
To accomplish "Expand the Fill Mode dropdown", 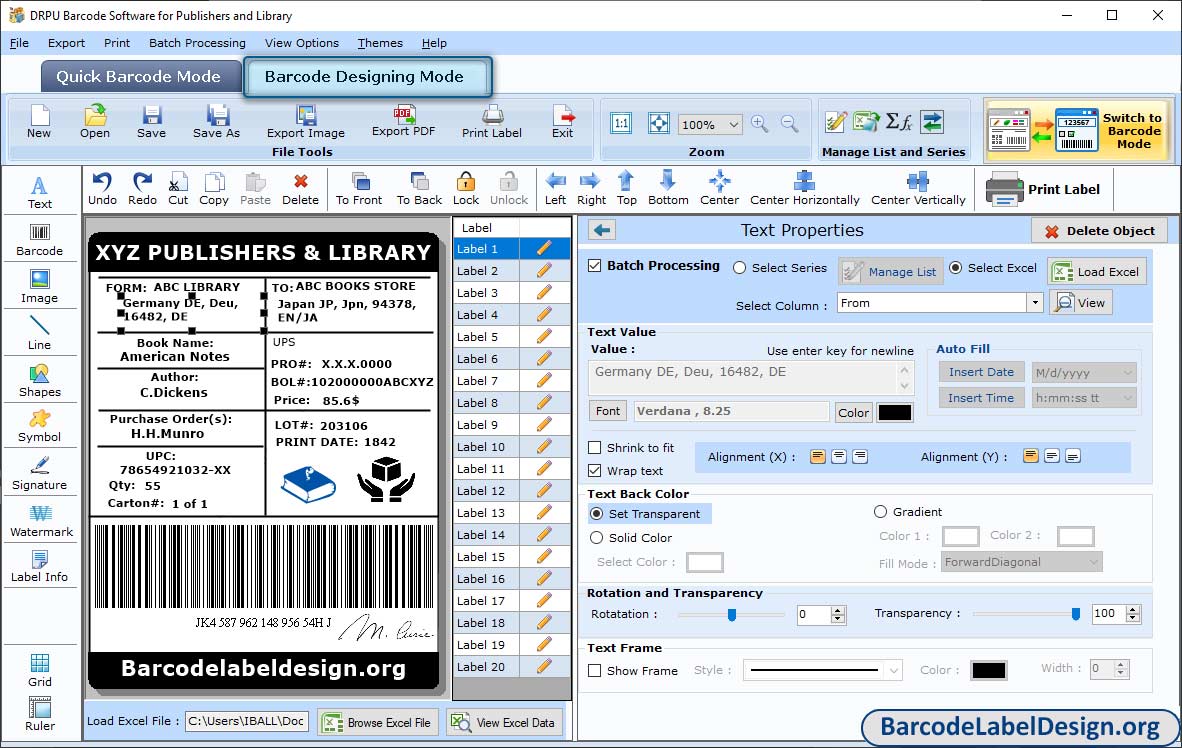I will tap(1094, 562).
